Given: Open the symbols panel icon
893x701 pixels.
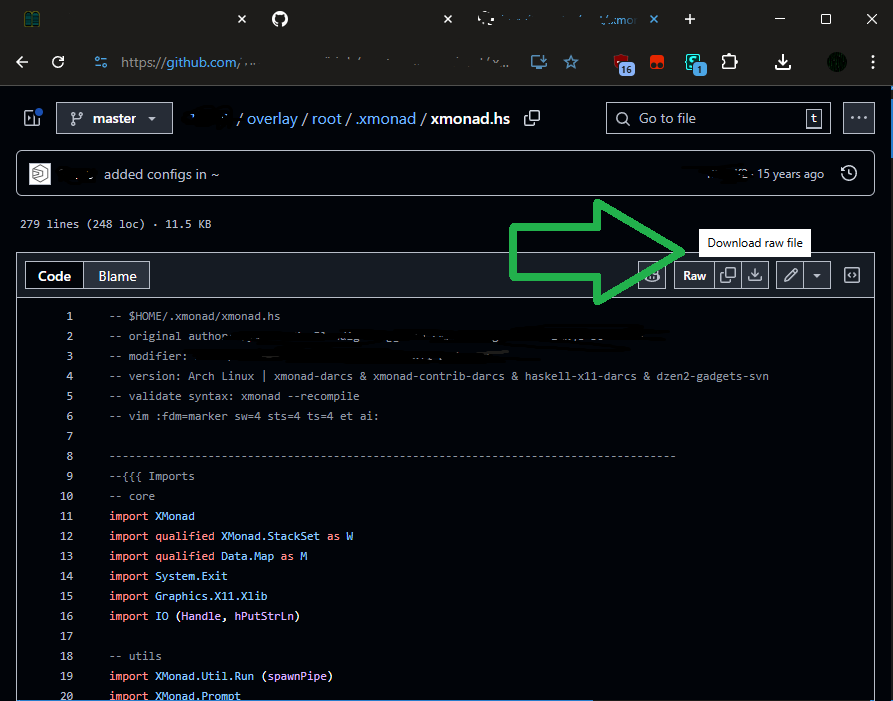Looking at the screenshot, I should click(x=852, y=275).
